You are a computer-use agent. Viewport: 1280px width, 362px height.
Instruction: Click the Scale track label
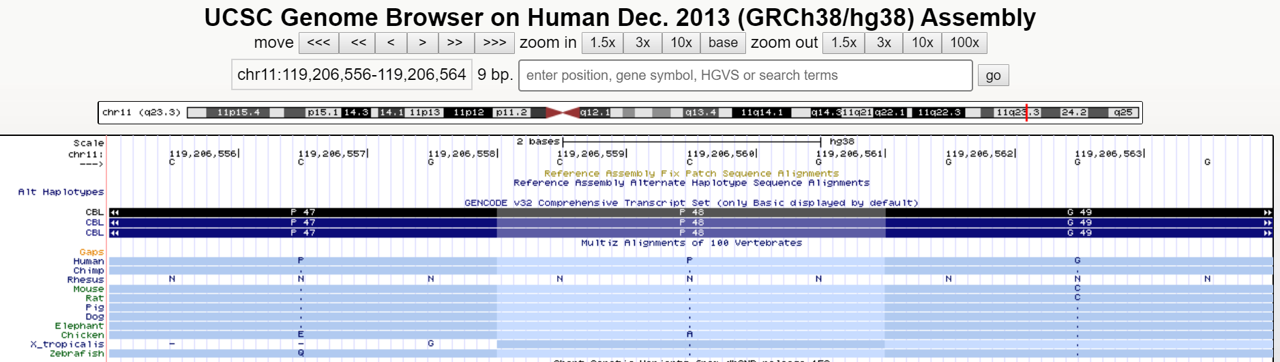tap(89, 143)
